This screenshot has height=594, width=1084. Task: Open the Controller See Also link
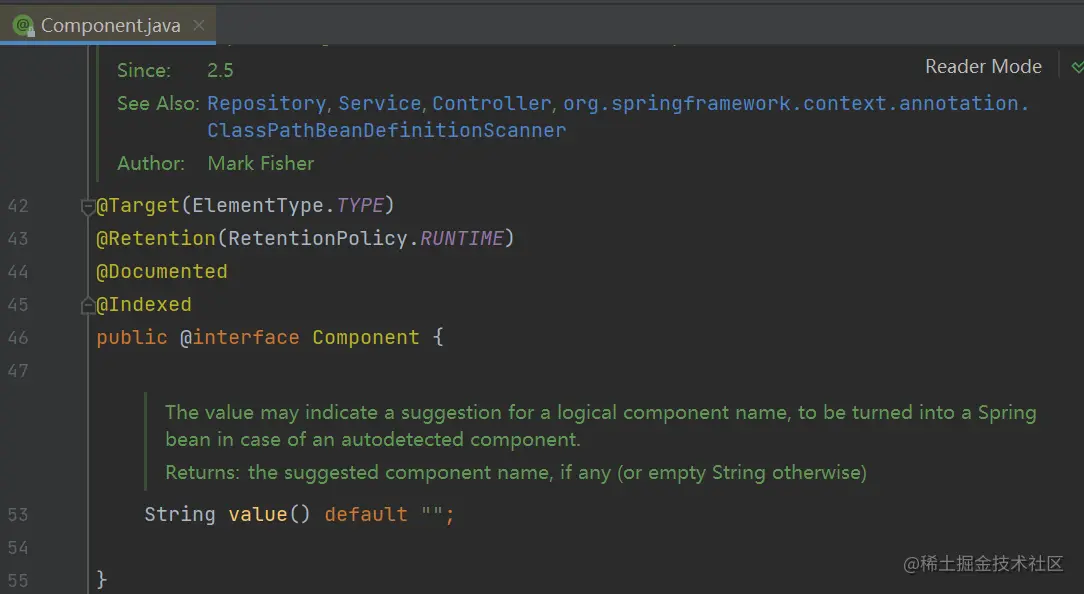click(491, 103)
